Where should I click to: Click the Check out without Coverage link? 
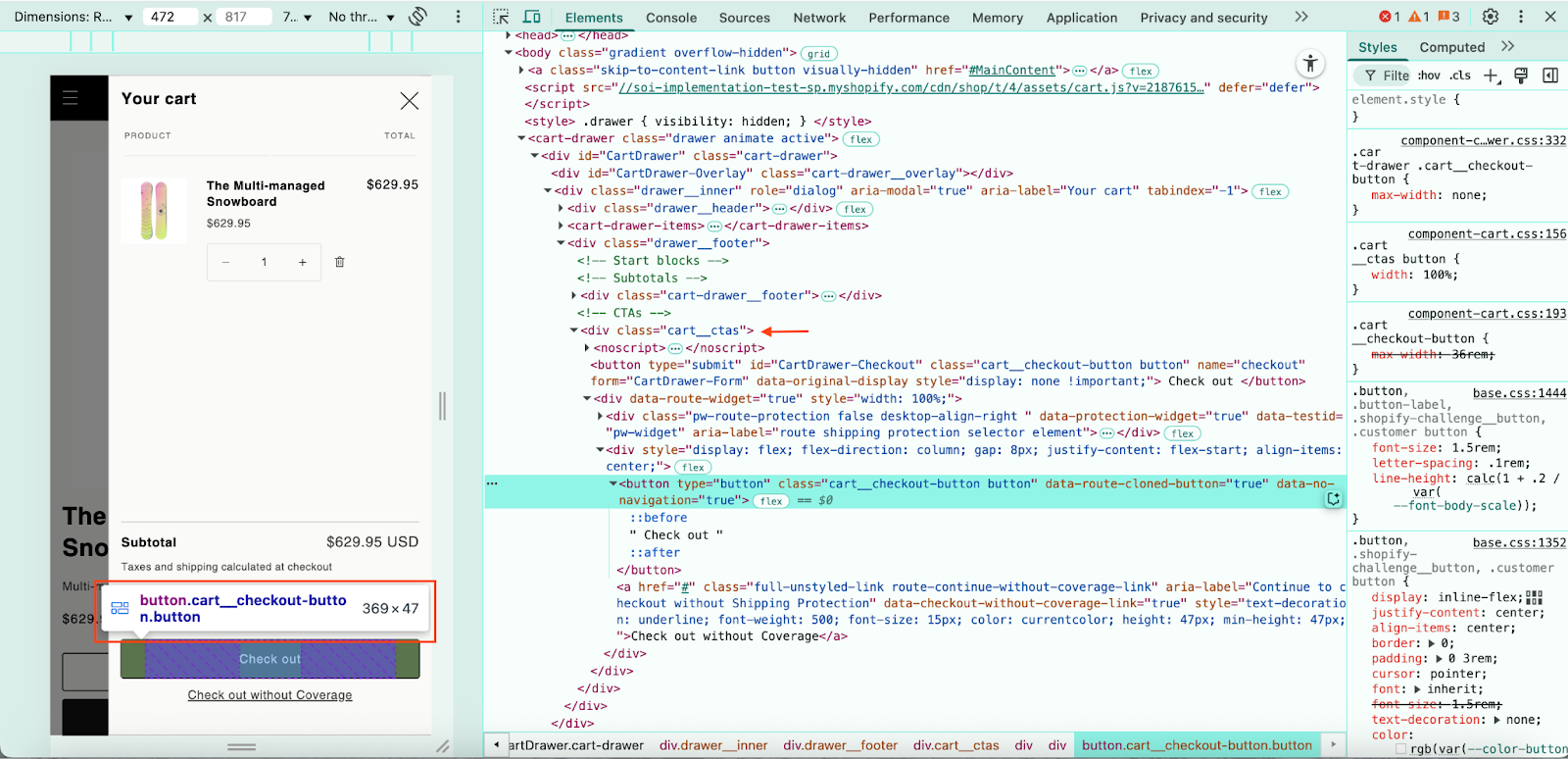point(269,695)
